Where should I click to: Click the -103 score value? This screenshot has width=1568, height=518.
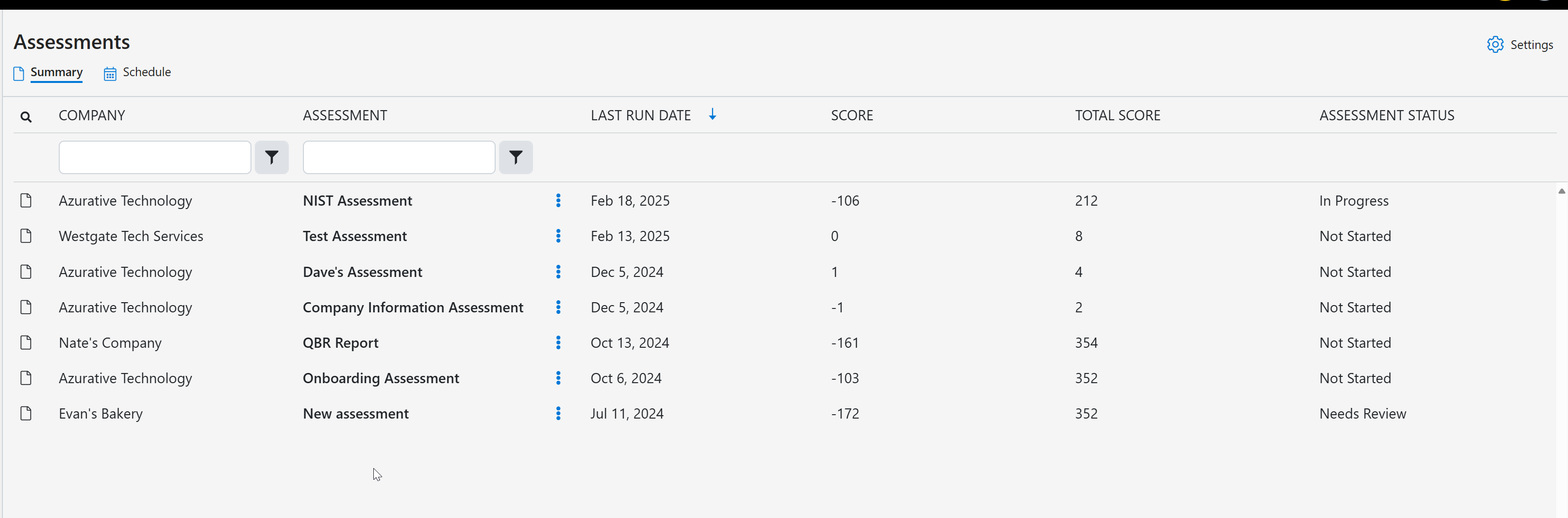pos(845,378)
